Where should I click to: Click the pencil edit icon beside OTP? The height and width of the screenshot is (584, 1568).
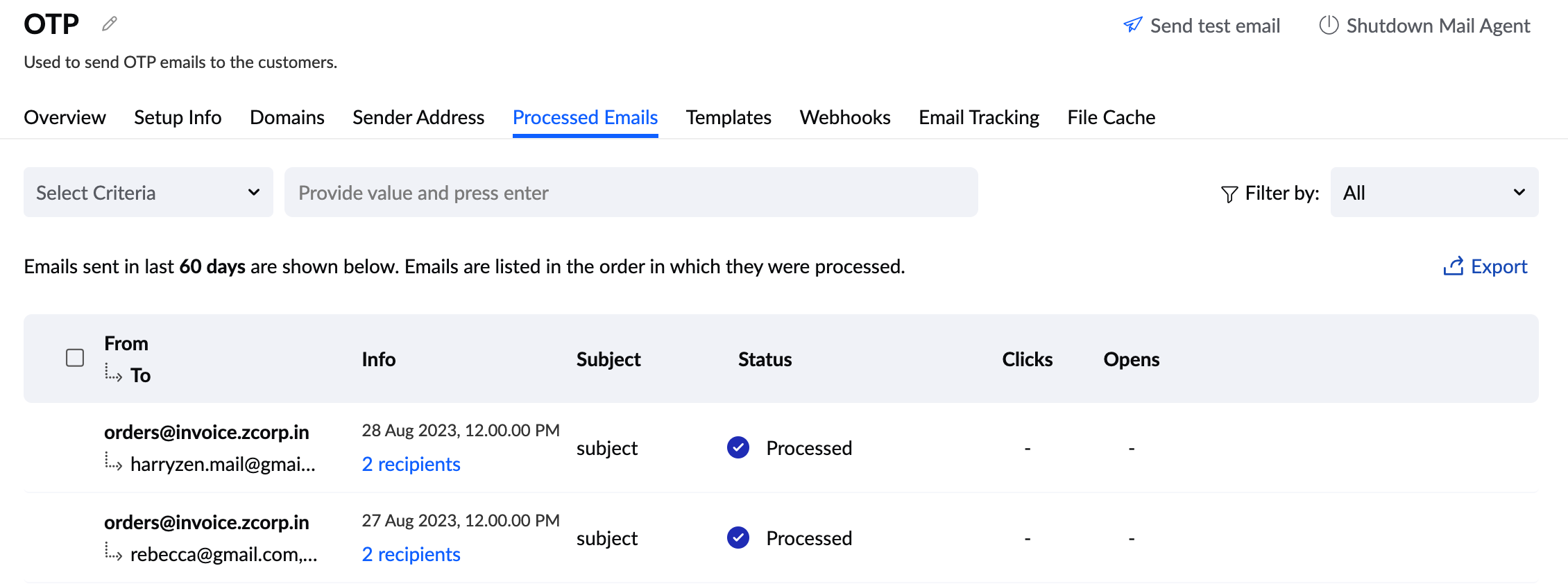click(x=110, y=24)
